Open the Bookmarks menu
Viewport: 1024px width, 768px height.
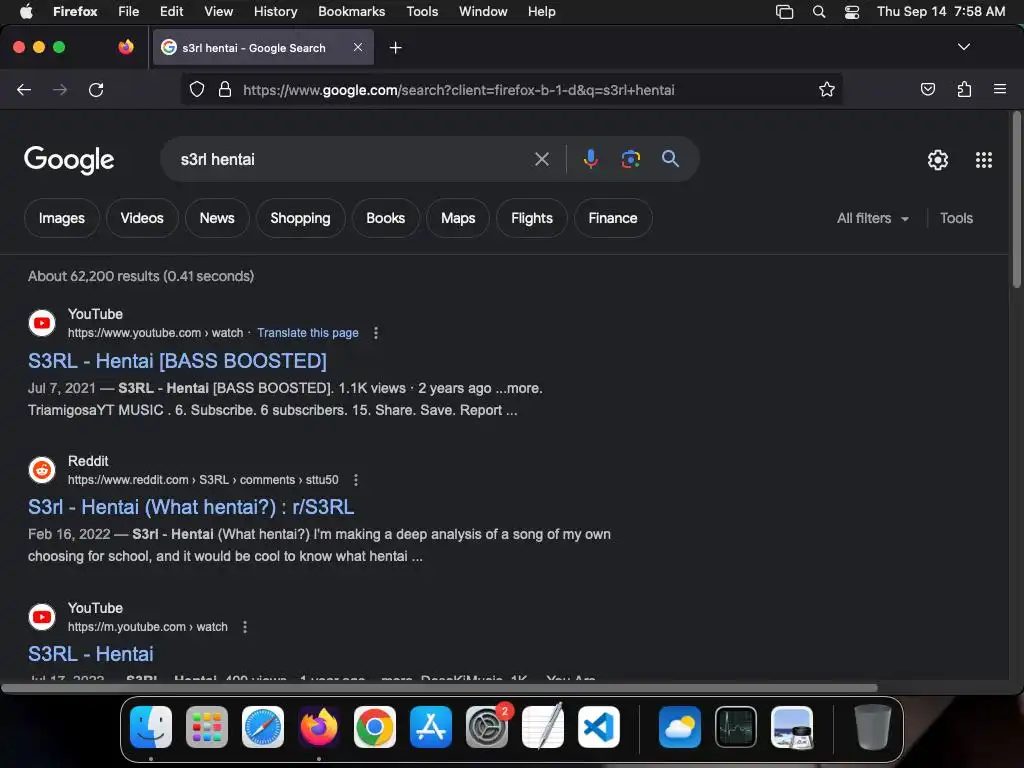351,11
